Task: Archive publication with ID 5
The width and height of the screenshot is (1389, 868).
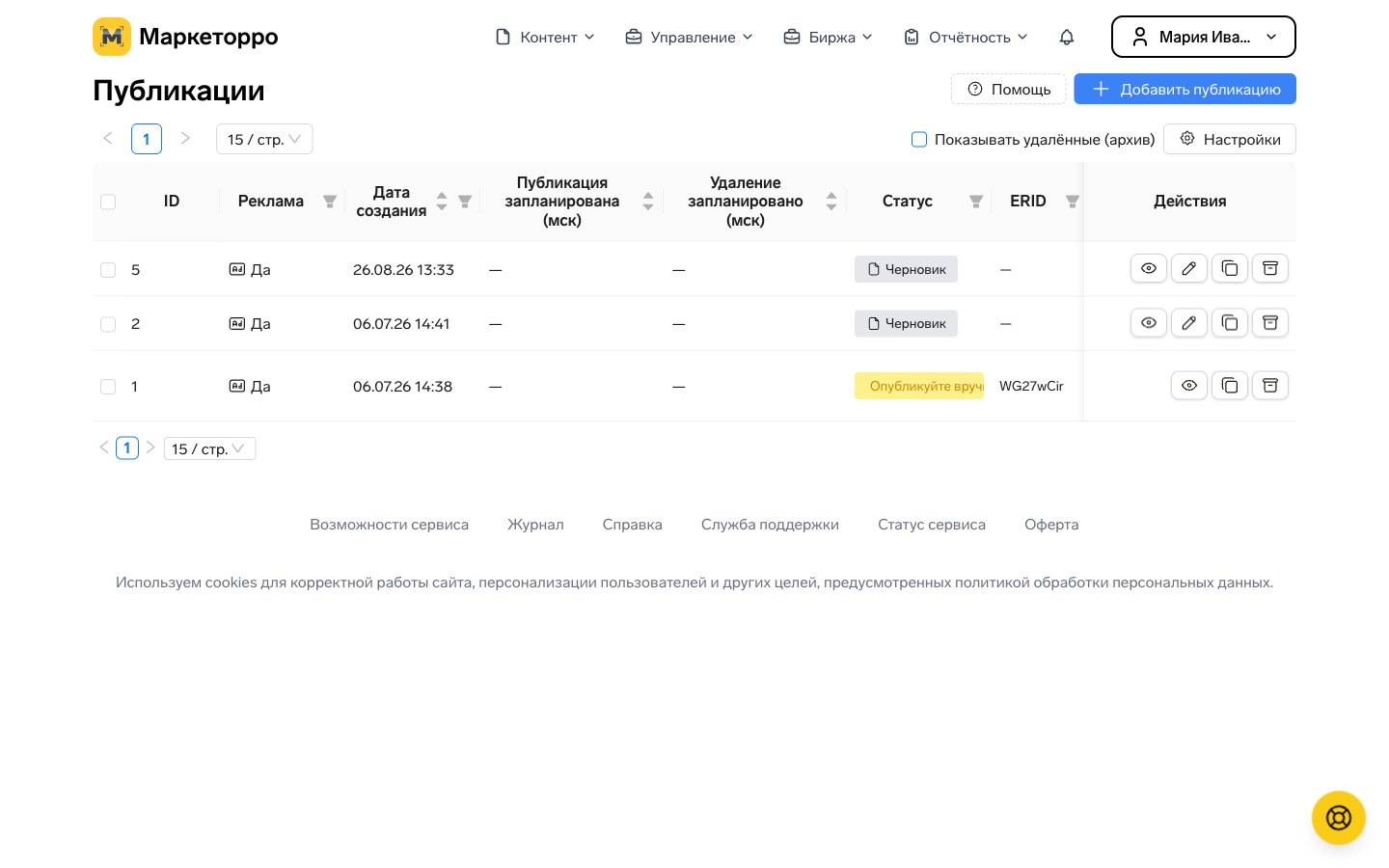Action: coord(1270,268)
